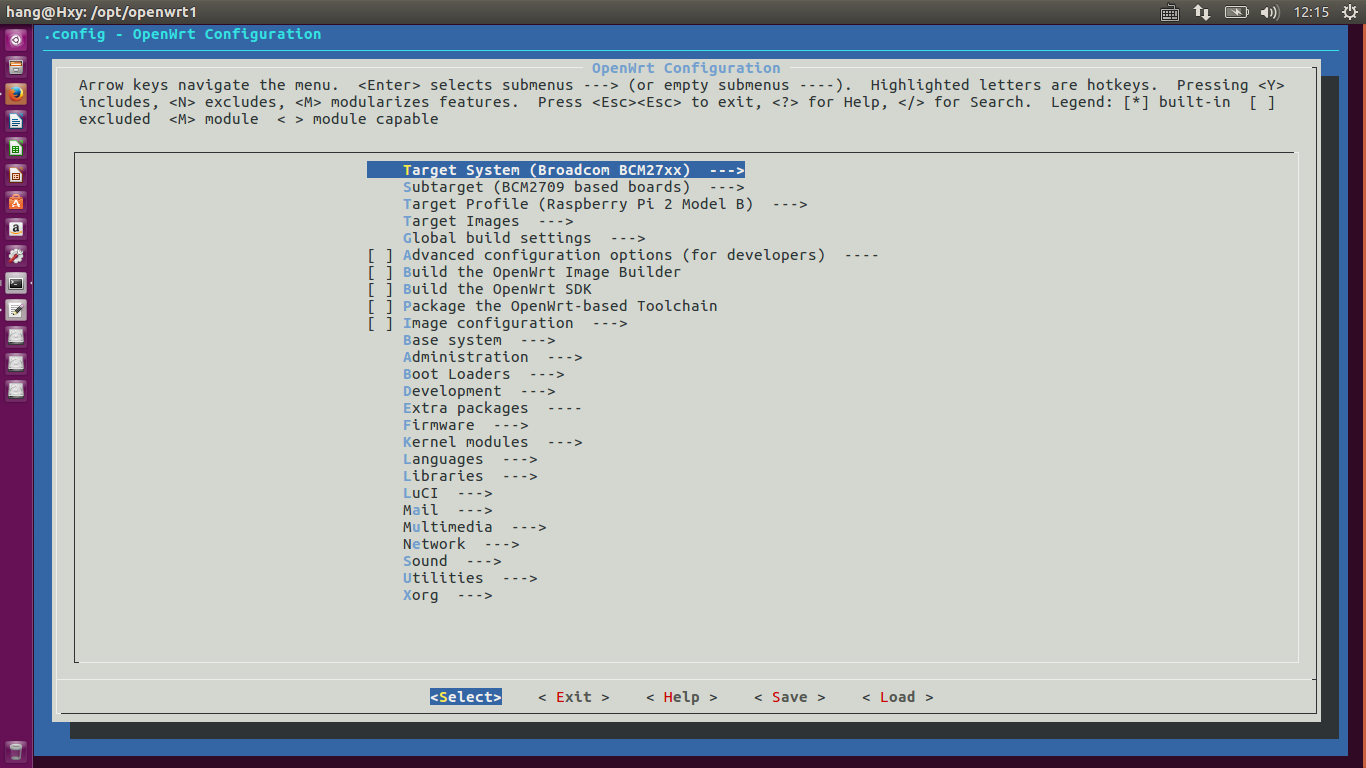The width and height of the screenshot is (1366, 768).
Task: Click the 12:15 clock in the top panel
Action: [x=1311, y=12]
